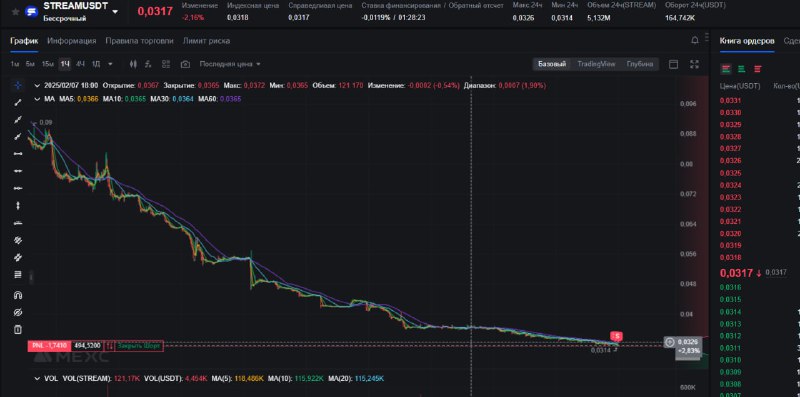The height and width of the screenshot is (397, 800).
Task: Click the PNL -1,7410 position label
Action: [49, 346]
